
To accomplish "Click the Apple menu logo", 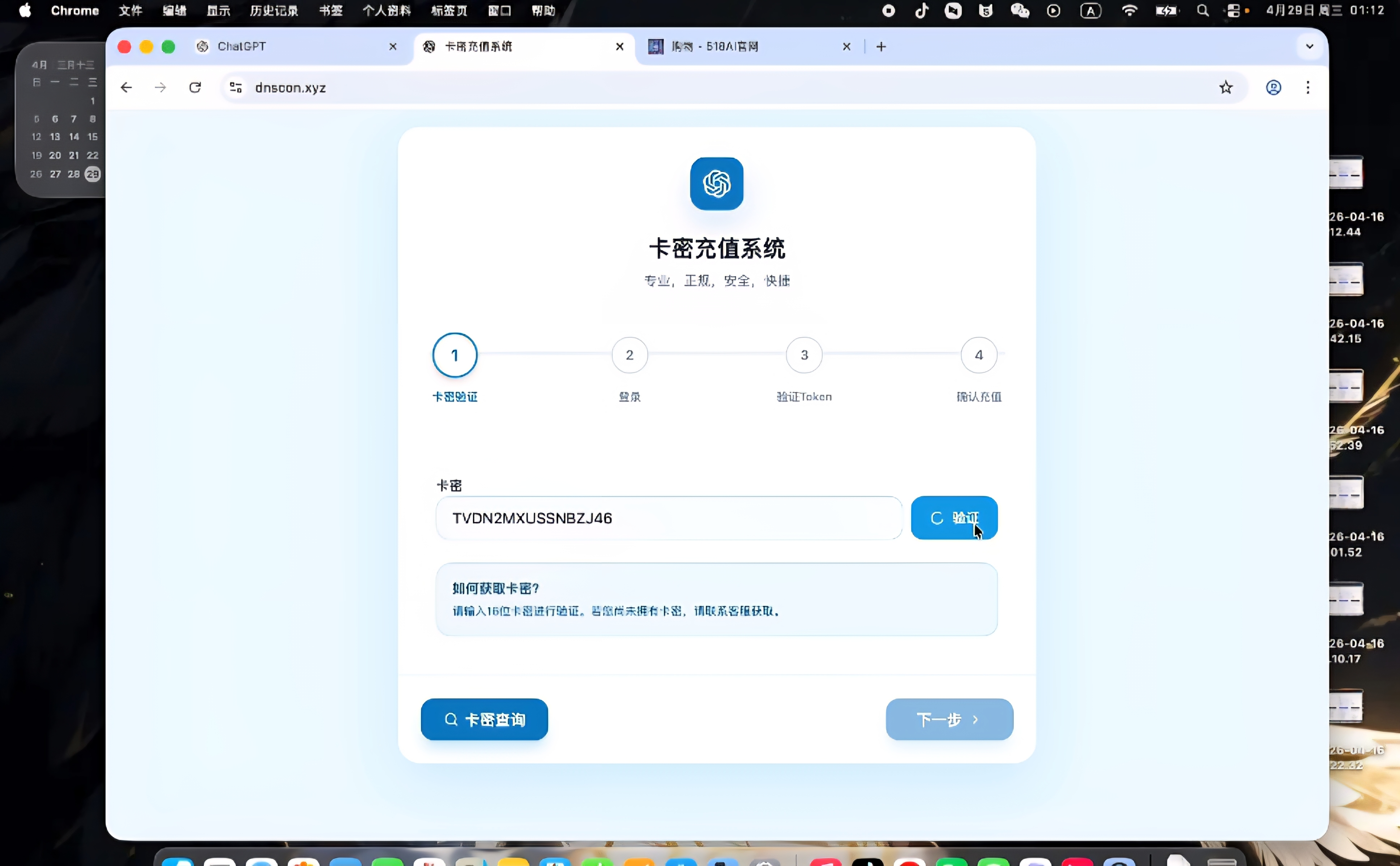I will pos(25,10).
